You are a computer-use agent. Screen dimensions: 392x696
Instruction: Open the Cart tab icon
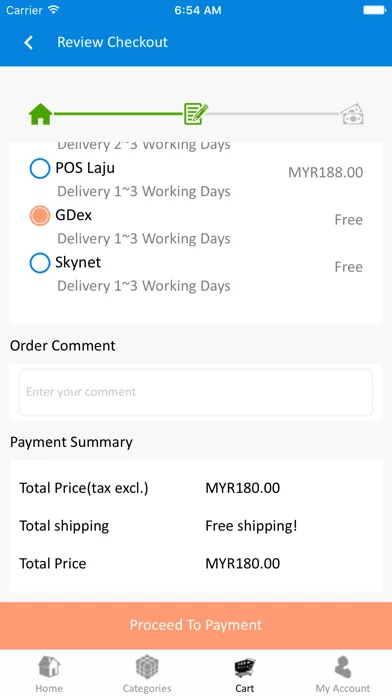245,668
